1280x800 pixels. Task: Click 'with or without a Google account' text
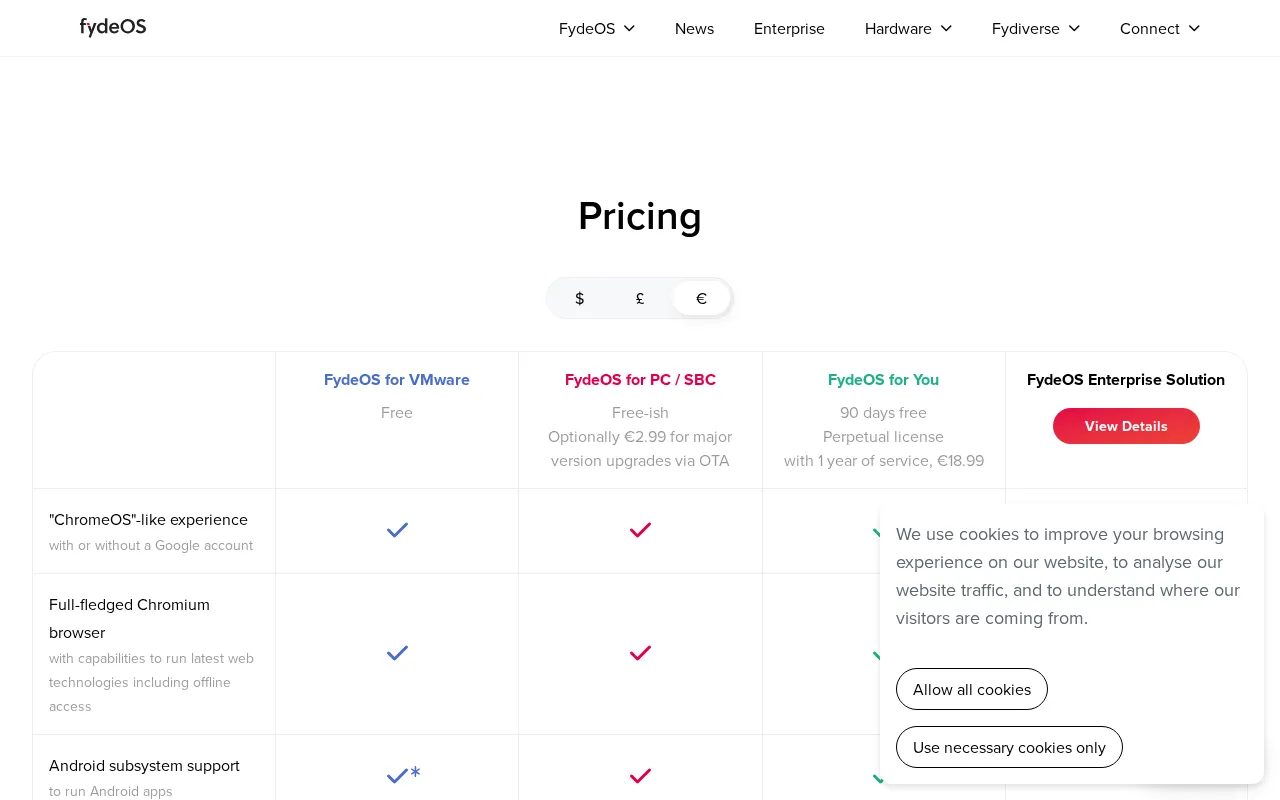pyautogui.click(x=151, y=546)
